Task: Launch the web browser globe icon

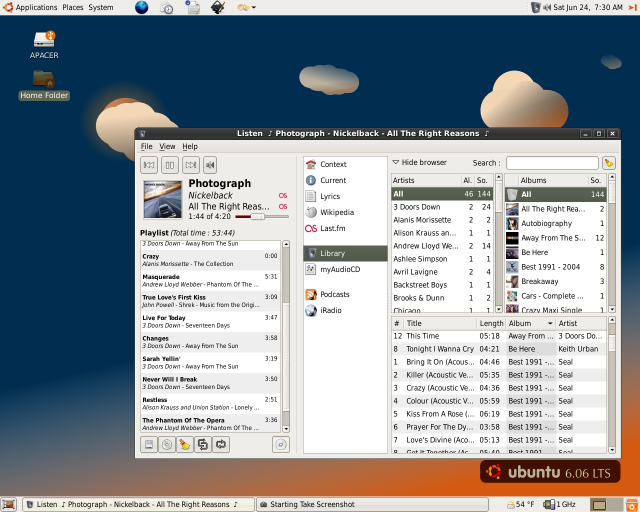Action: tap(142, 7)
